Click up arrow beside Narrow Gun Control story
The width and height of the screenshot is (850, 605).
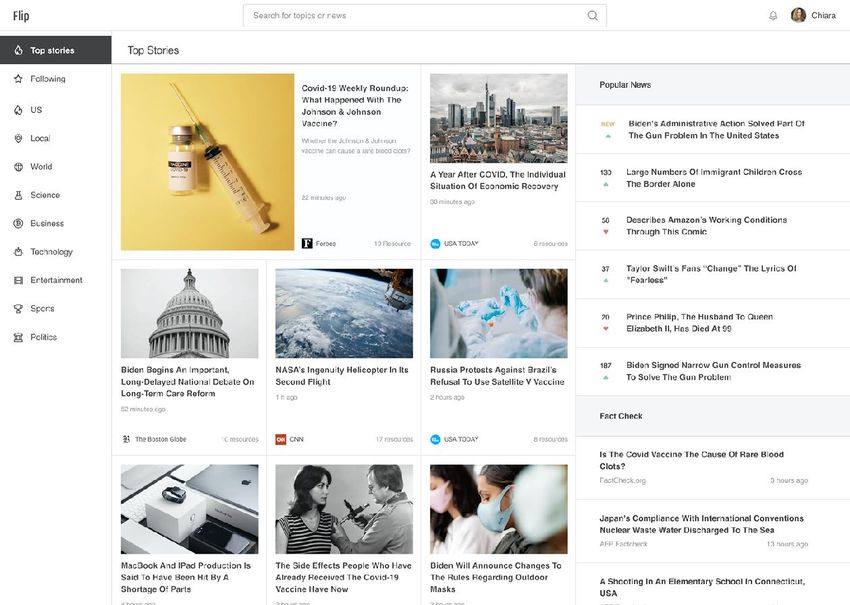(606, 377)
